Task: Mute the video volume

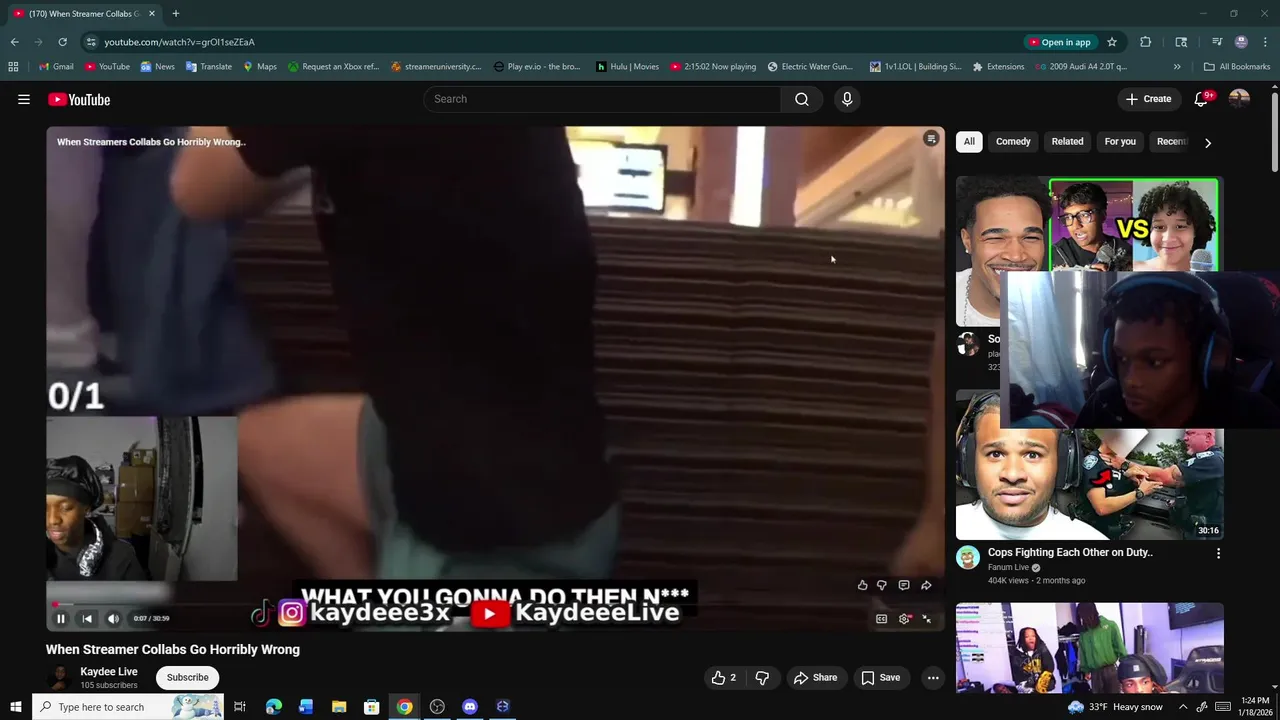Action: (x=113, y=619)
